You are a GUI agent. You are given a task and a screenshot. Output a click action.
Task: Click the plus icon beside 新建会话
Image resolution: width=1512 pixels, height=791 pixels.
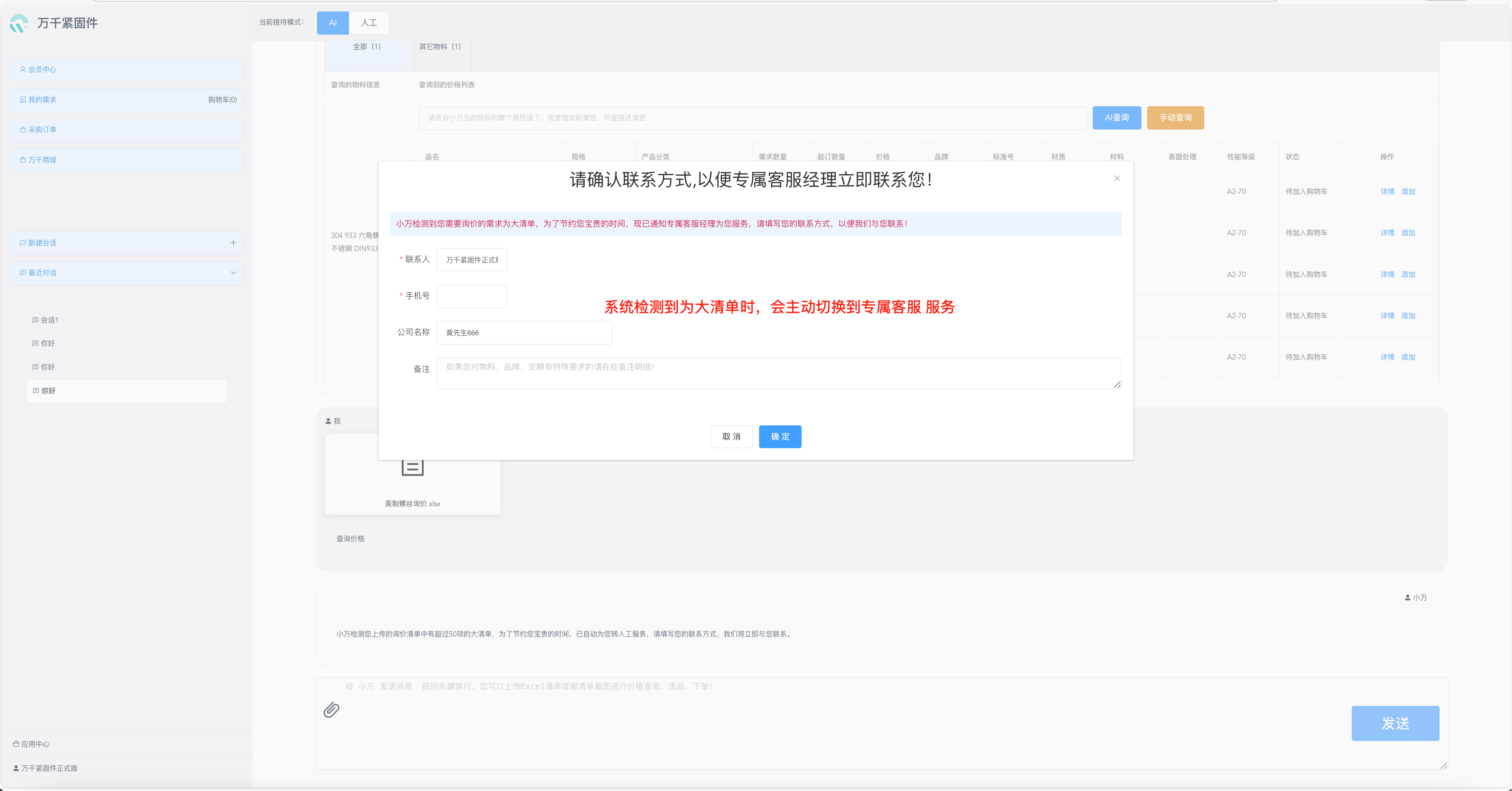233,243
